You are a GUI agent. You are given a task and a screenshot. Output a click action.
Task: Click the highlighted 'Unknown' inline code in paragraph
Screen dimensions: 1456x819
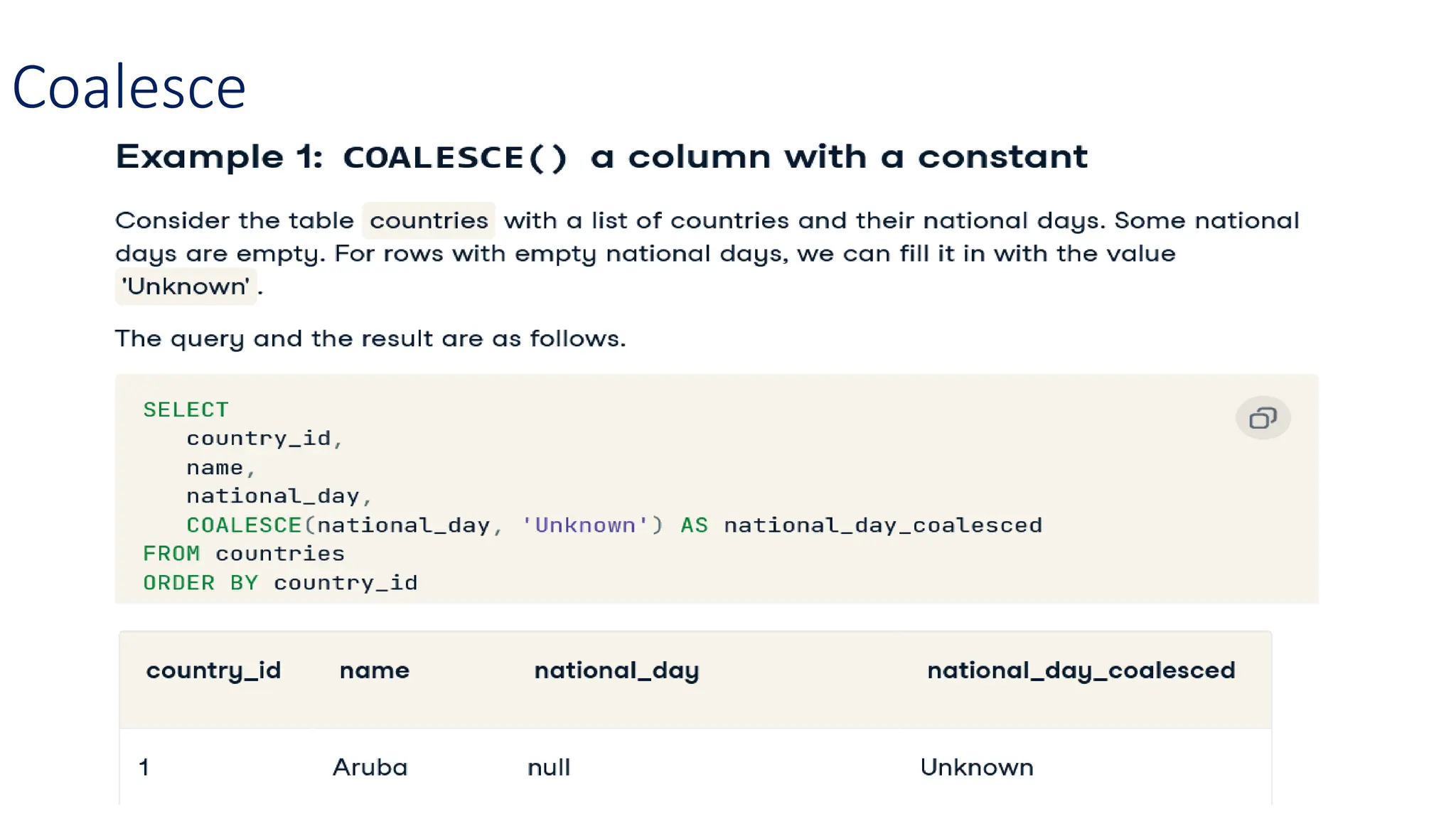tap(186, 287)
